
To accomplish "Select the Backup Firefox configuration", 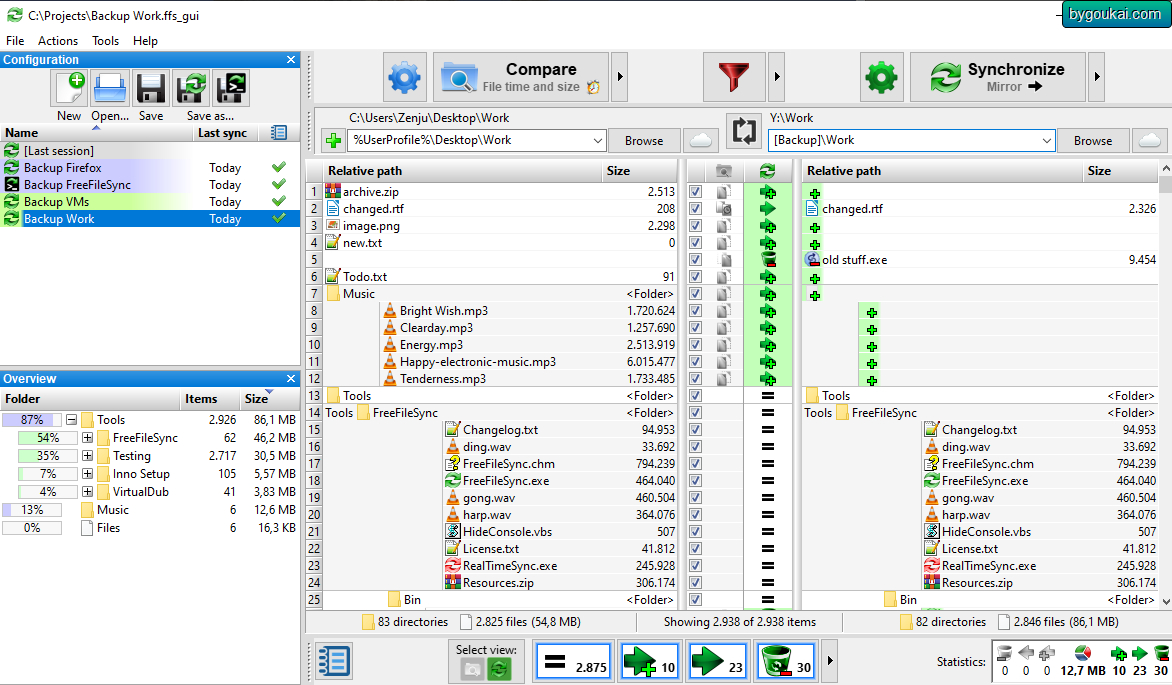I will click(x=149, y=168).
